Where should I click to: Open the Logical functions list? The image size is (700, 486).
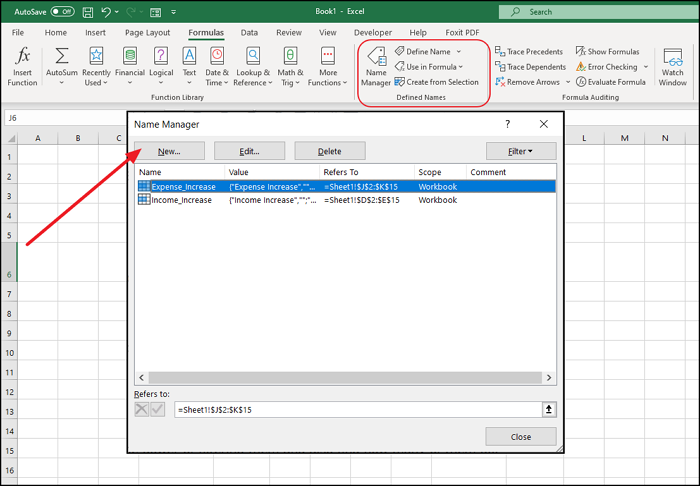point(161,67)
